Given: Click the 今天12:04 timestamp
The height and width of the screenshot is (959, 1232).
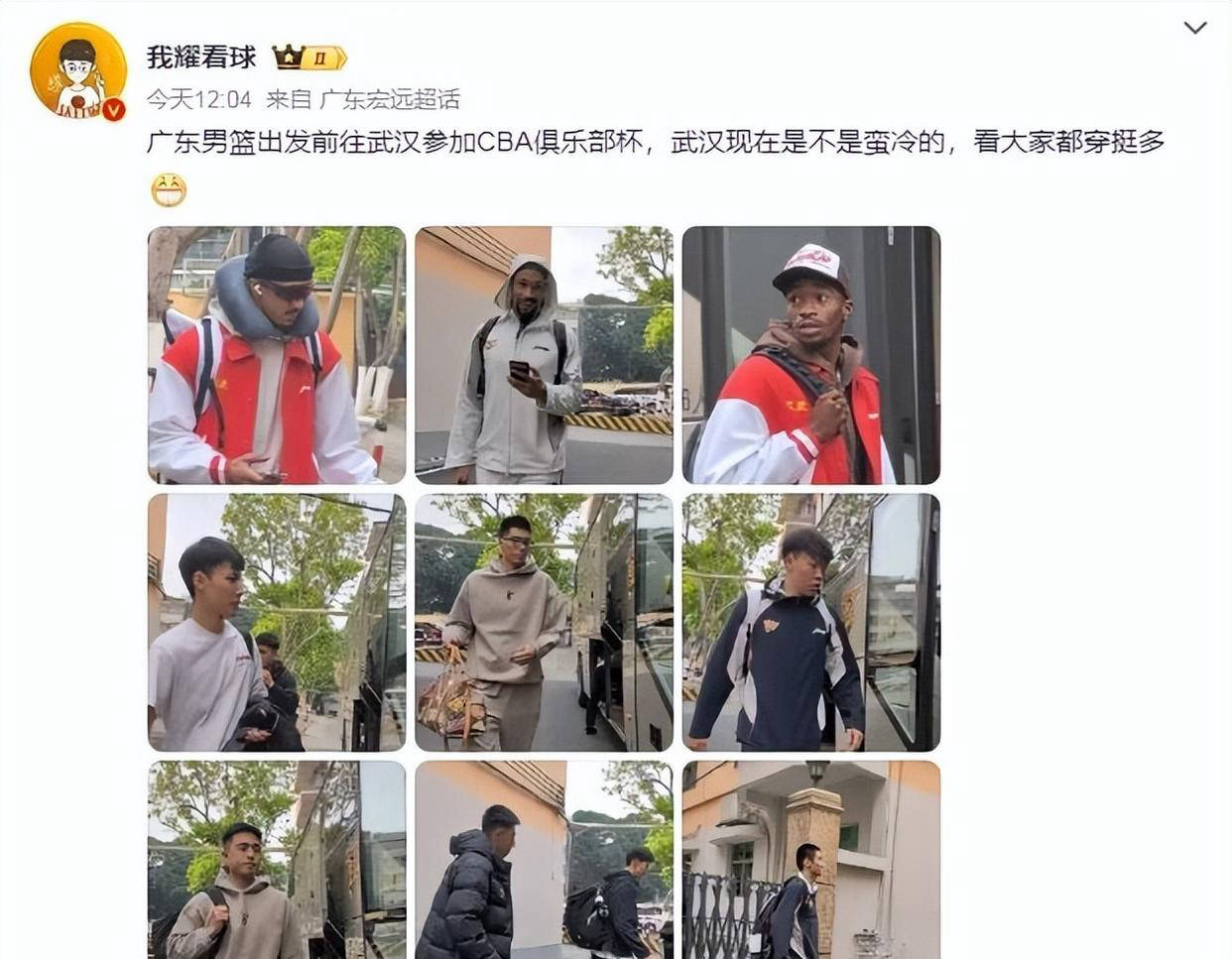Looking at the screenshot, I should [x=198, y=99].
